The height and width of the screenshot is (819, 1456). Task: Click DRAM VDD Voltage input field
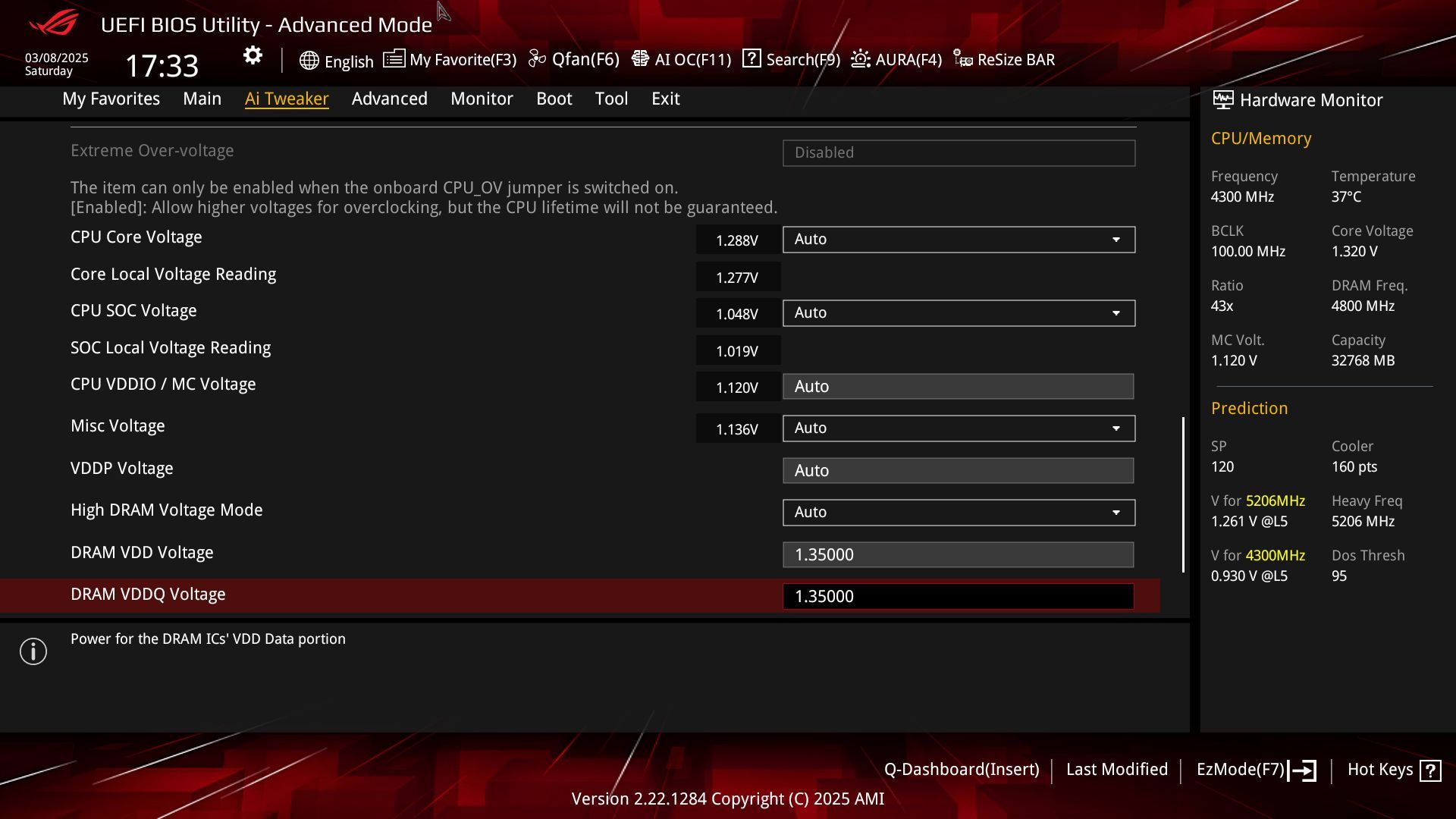959,555
